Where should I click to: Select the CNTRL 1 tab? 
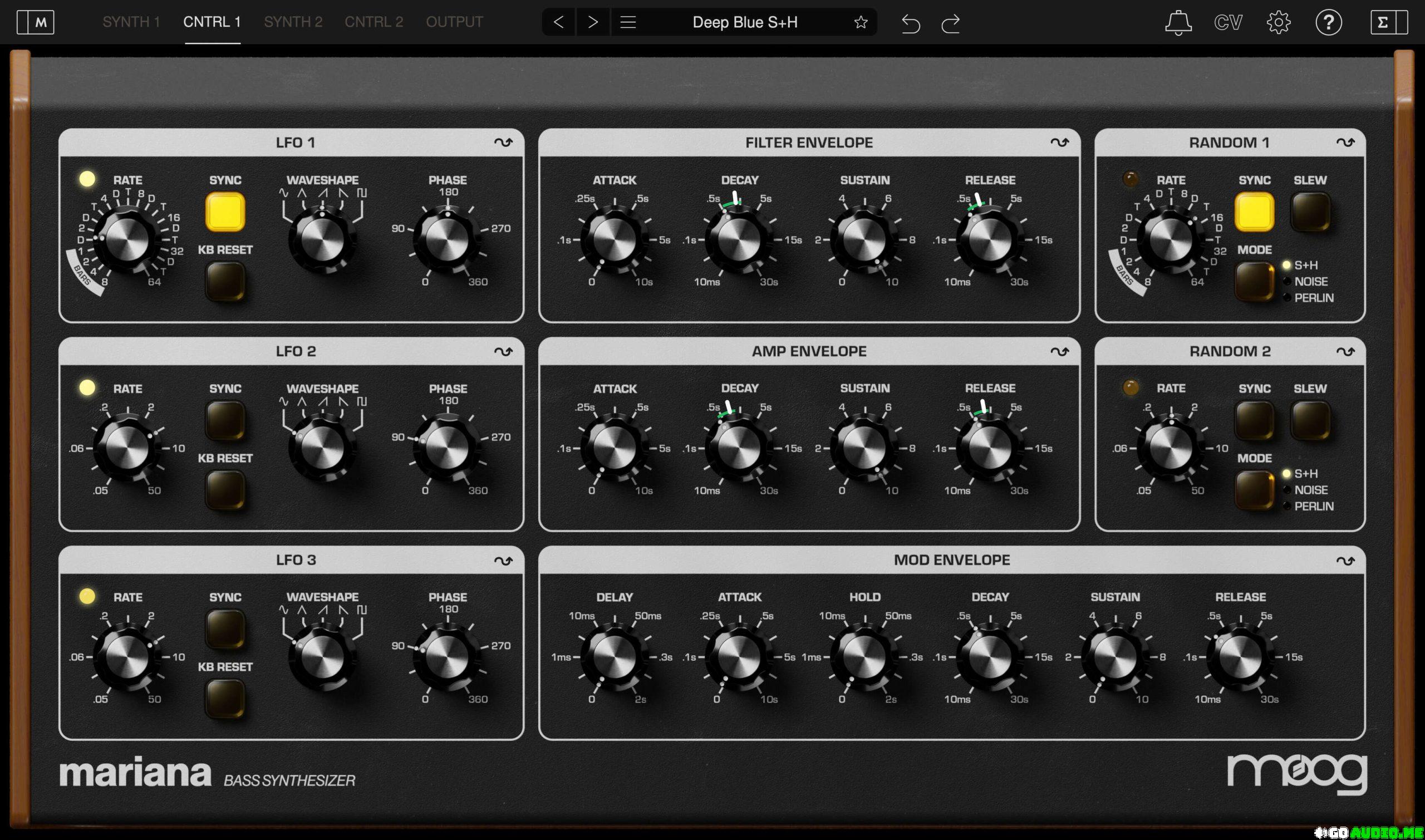click(x=212, y=22)
